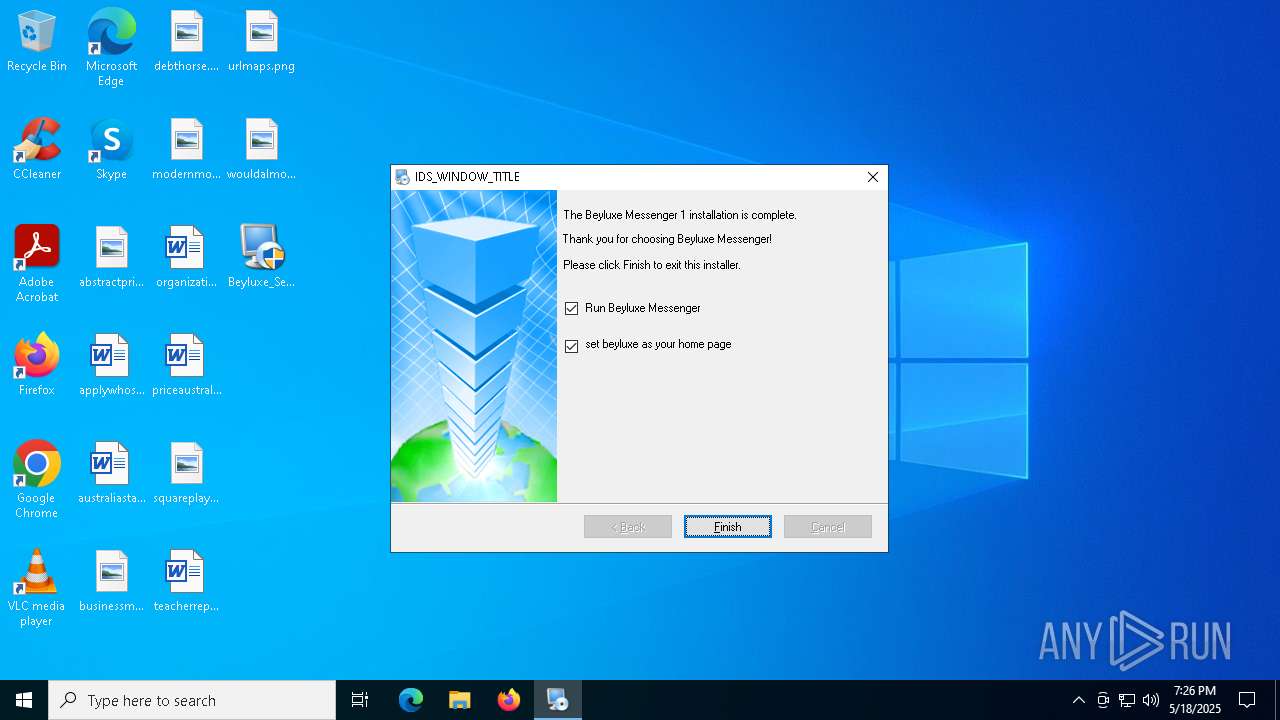Select the Microsoft Edge desktop shortcut

click(x=111, y=48)
